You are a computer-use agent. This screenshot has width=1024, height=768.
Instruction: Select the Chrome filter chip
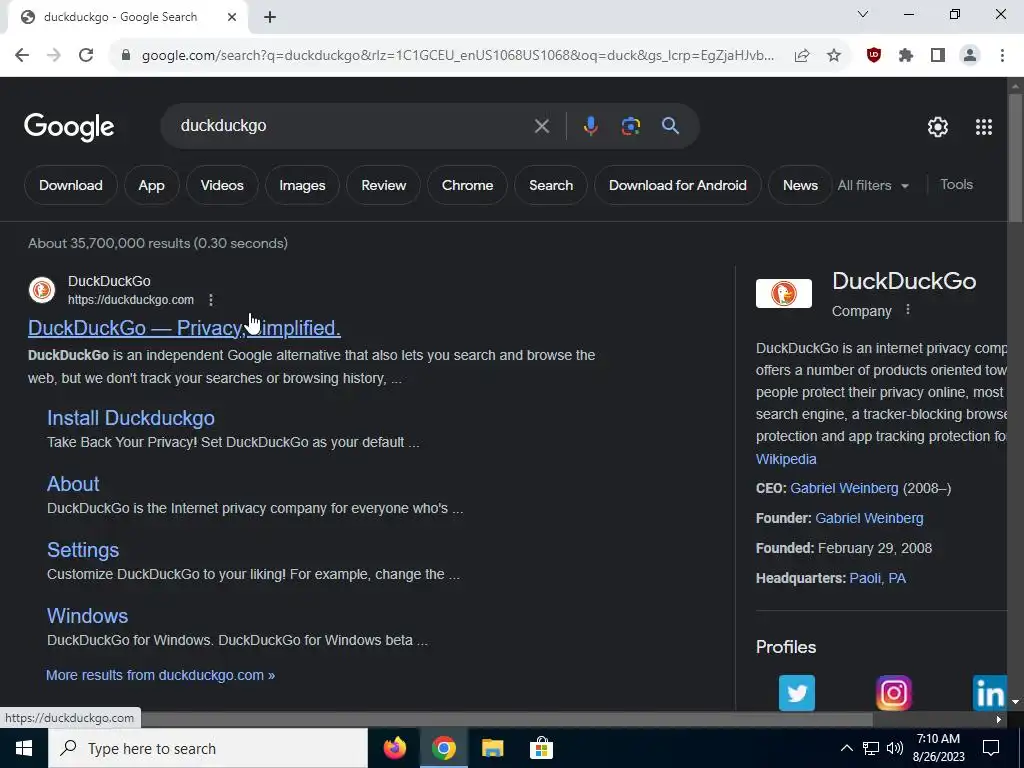tap(468, 185)
